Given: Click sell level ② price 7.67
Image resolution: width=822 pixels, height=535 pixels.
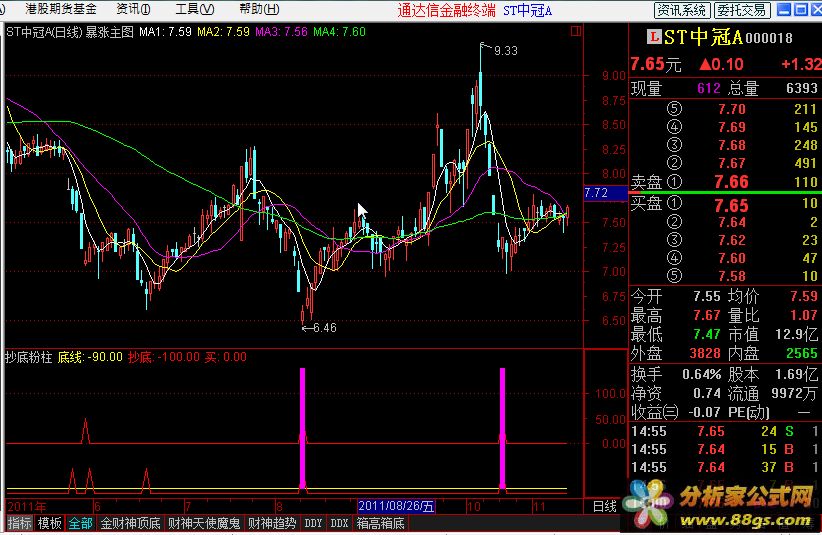Looking at the screenshot, I should (732, 163).
